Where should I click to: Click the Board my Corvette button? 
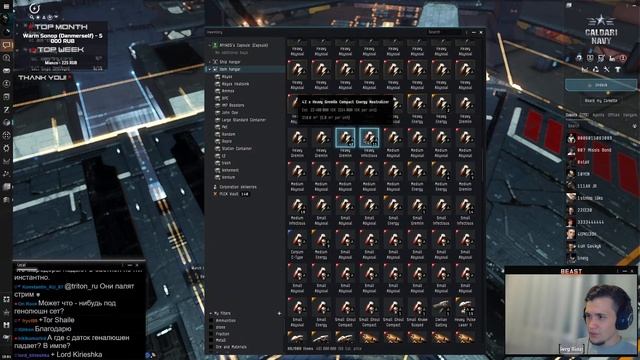[x=601, y=101]
